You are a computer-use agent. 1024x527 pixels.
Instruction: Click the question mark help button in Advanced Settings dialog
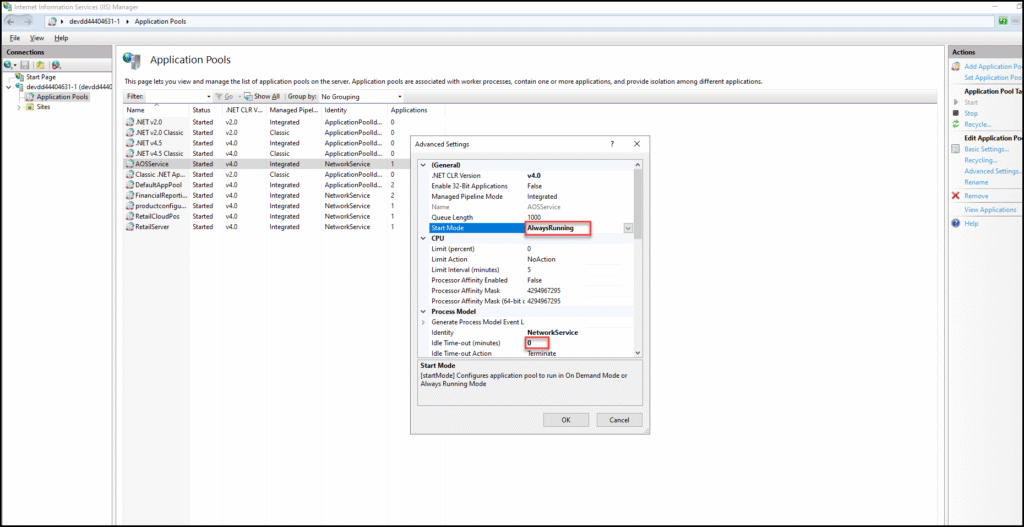click(x=612, y=144)
